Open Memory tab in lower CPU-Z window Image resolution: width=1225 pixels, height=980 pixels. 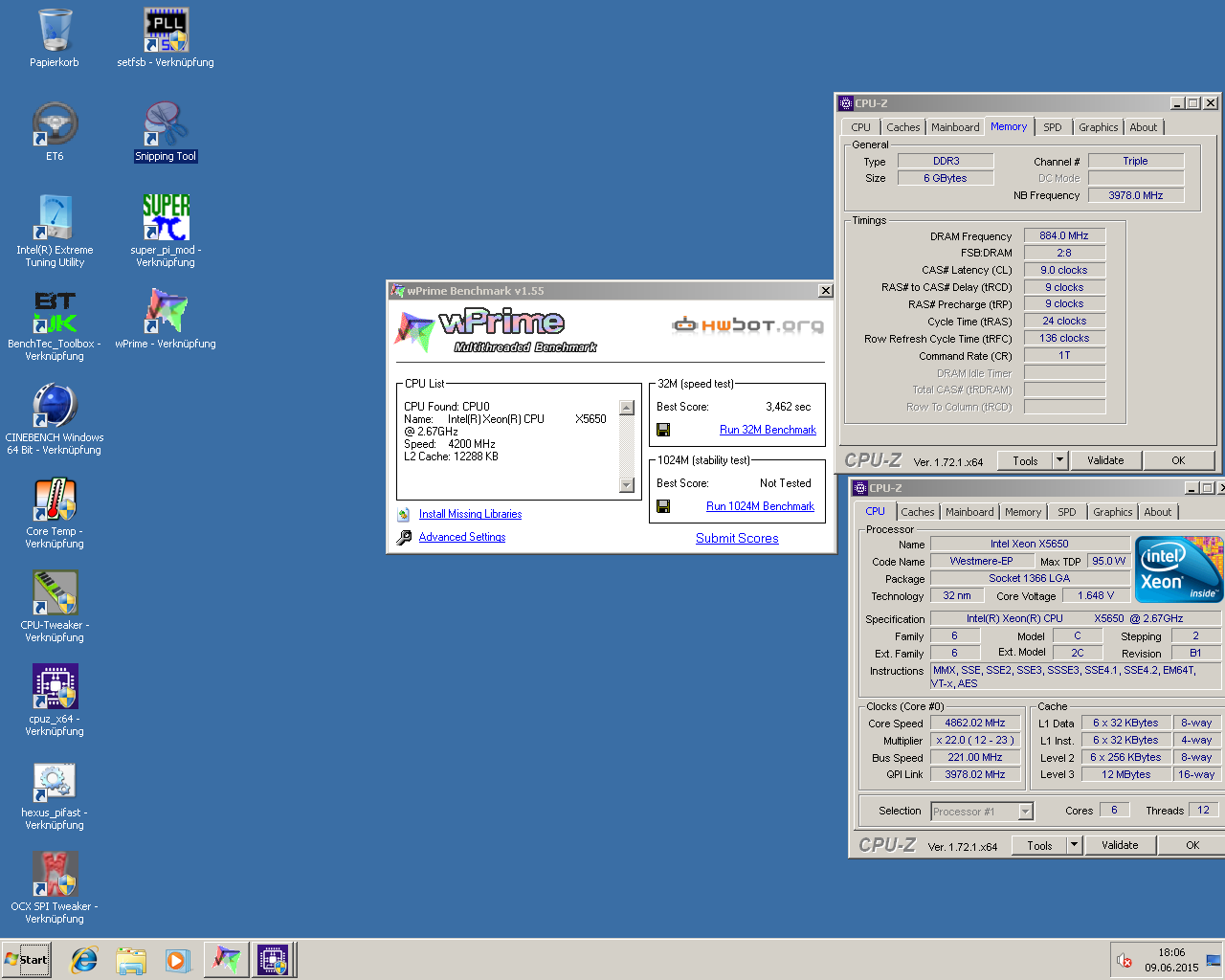[x=1022, y=512]
